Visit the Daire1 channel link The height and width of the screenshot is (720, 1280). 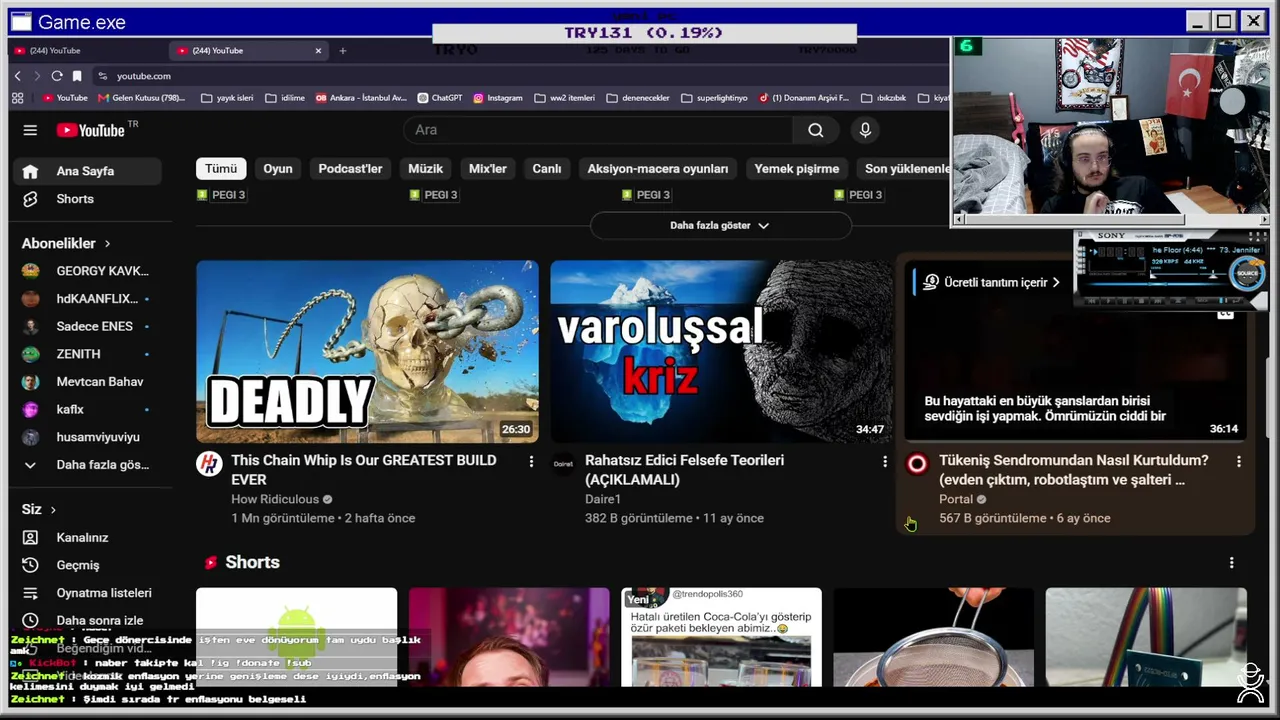603,499
